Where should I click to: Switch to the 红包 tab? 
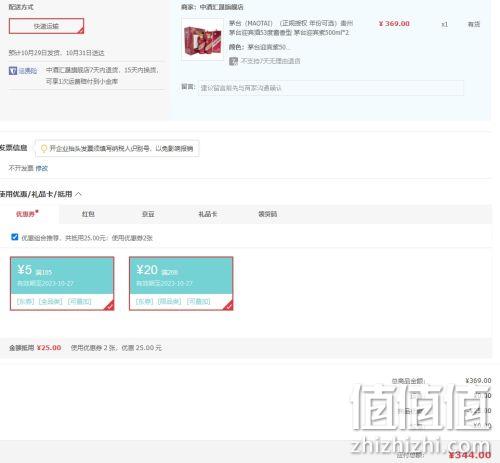(x=88, y=214)
